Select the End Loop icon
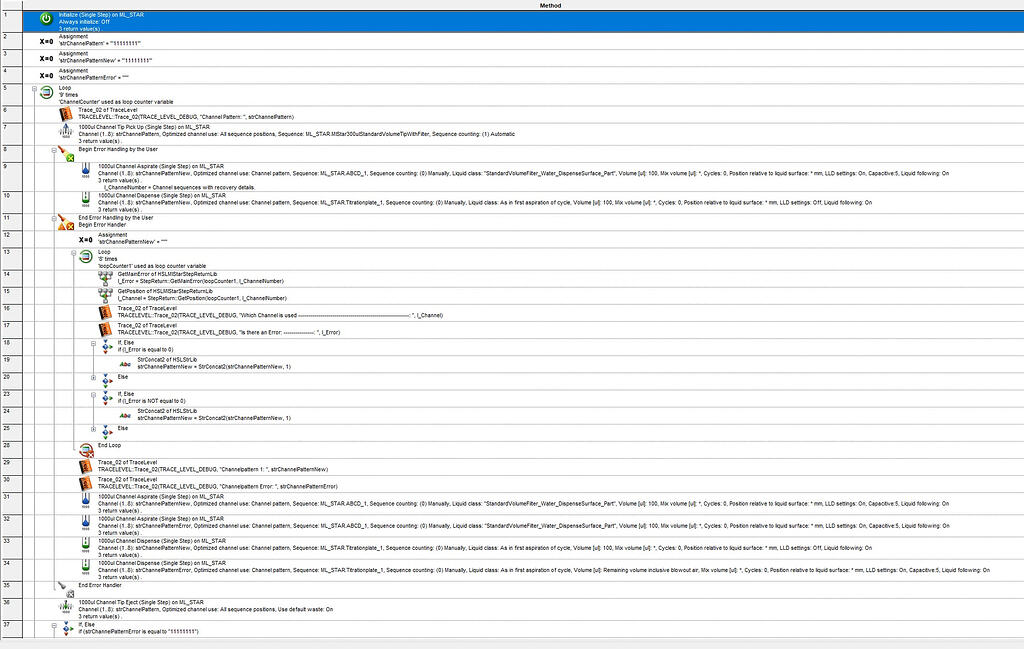 pos(86,450)
